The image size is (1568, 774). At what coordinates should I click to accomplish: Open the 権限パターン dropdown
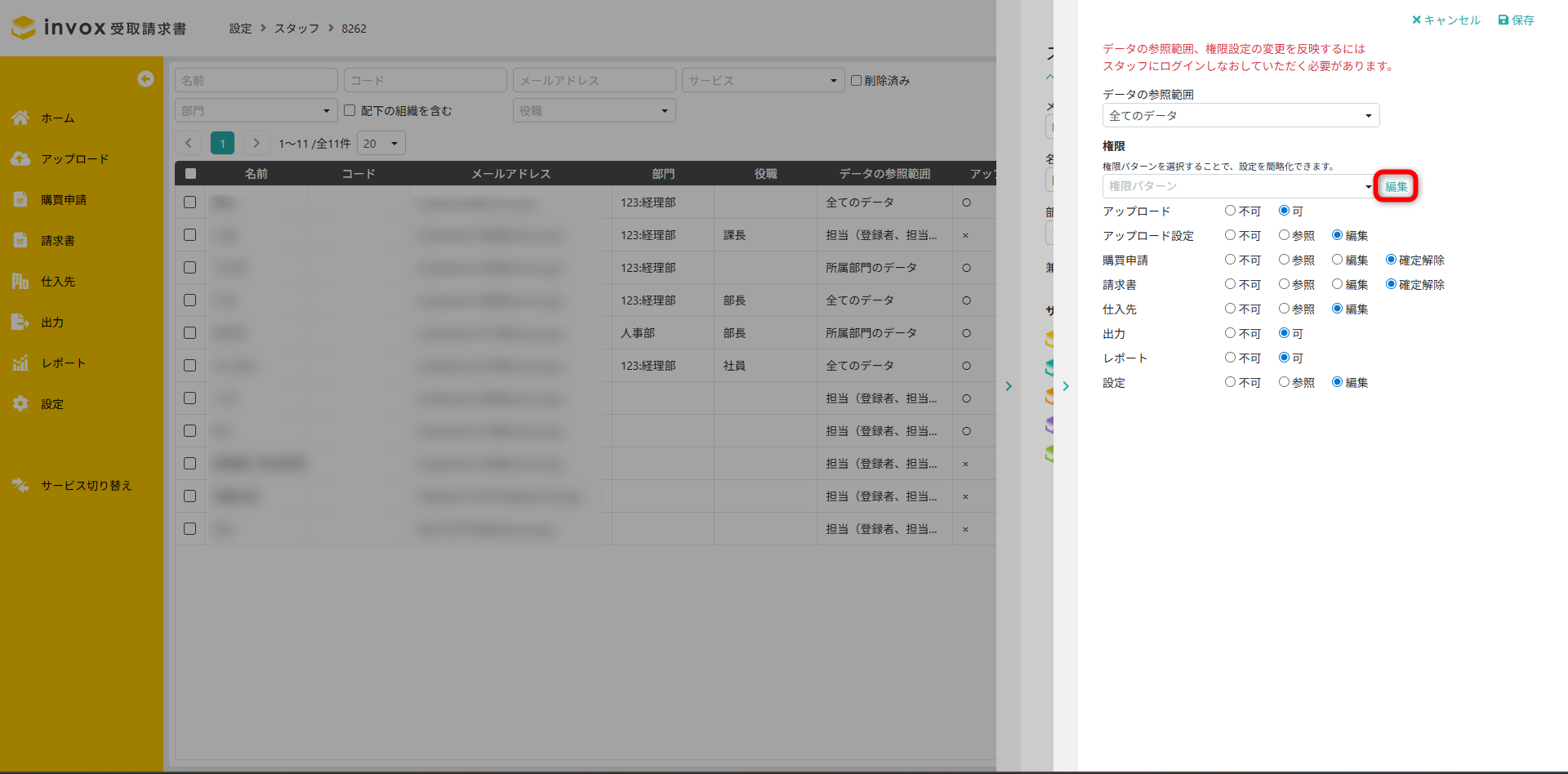pyautogui.click(x=1237, y=186)
